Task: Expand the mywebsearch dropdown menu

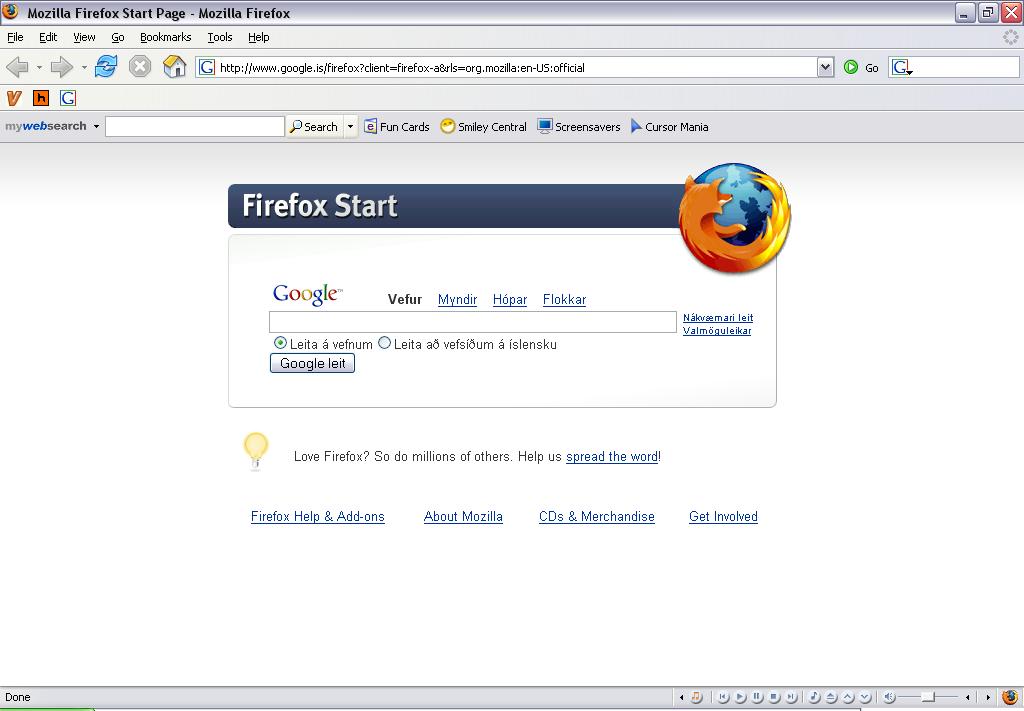Action: click(96, 126)
